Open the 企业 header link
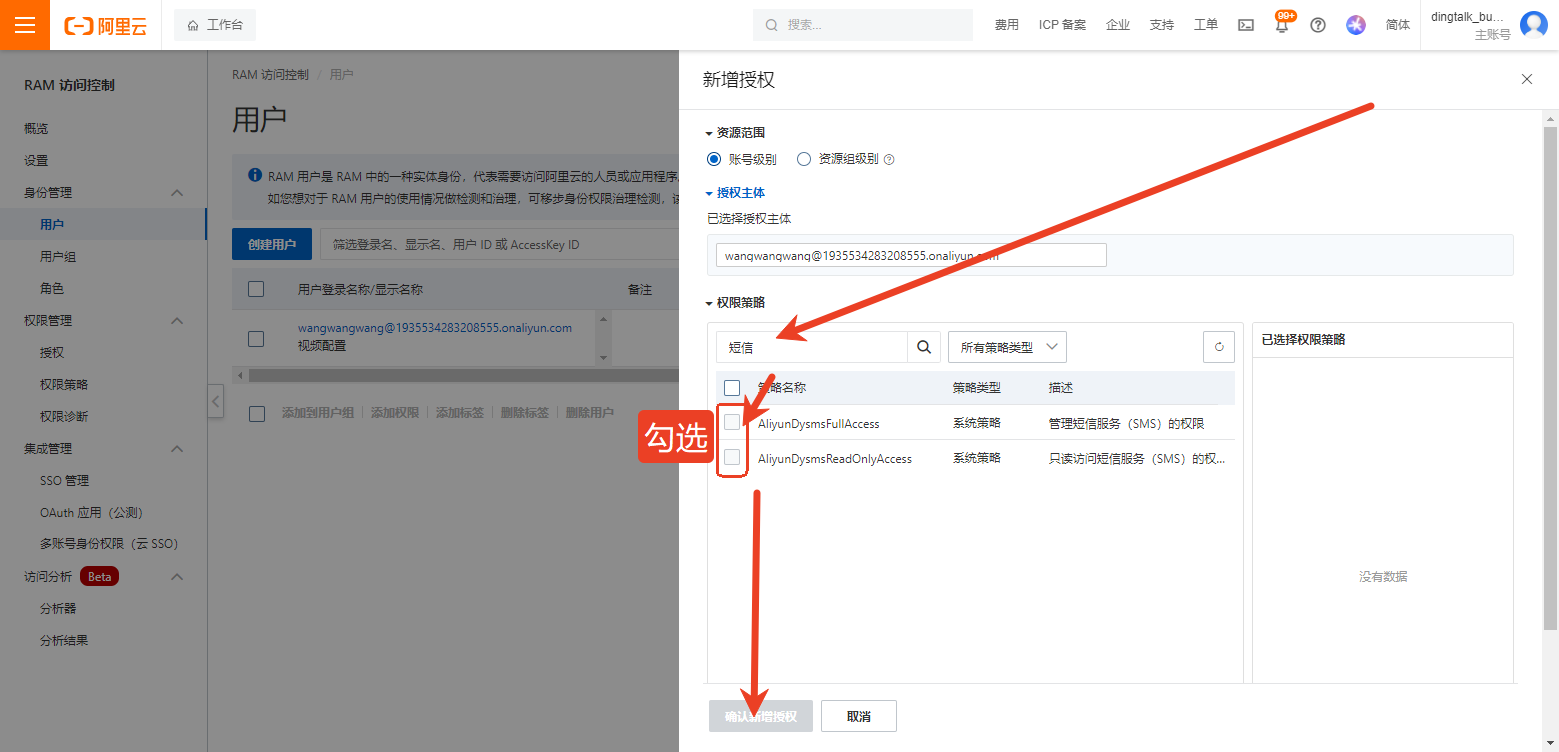This screenshot has height=752, width=1559. (1118, 25)
